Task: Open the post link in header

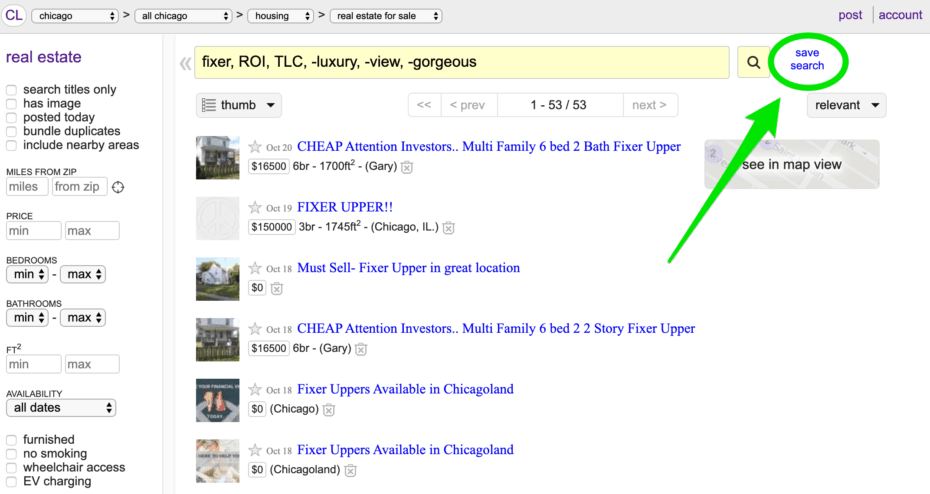Action: (850, 15)
